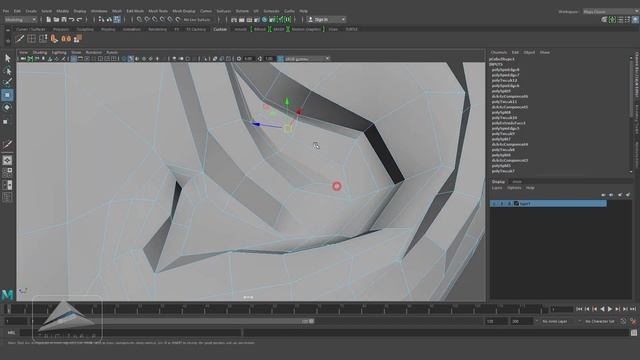Click the time range slider bar
This screenshot has height=360, width=640.
pyautogui.click(x=173, y=321)
